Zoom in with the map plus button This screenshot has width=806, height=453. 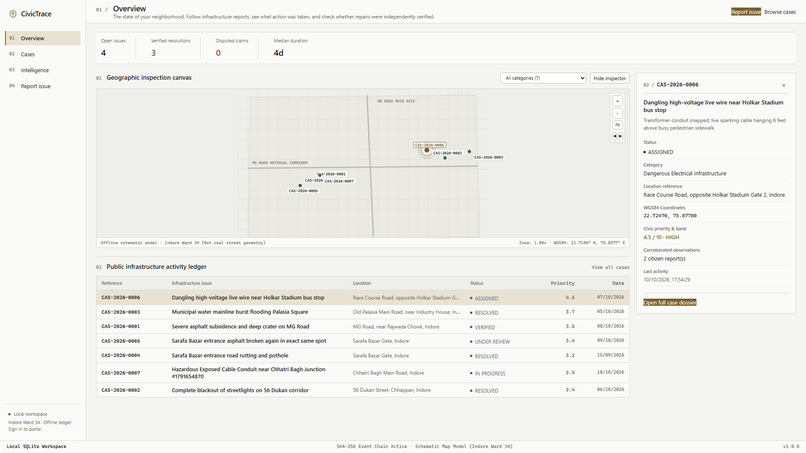click(x=617, y=101)
